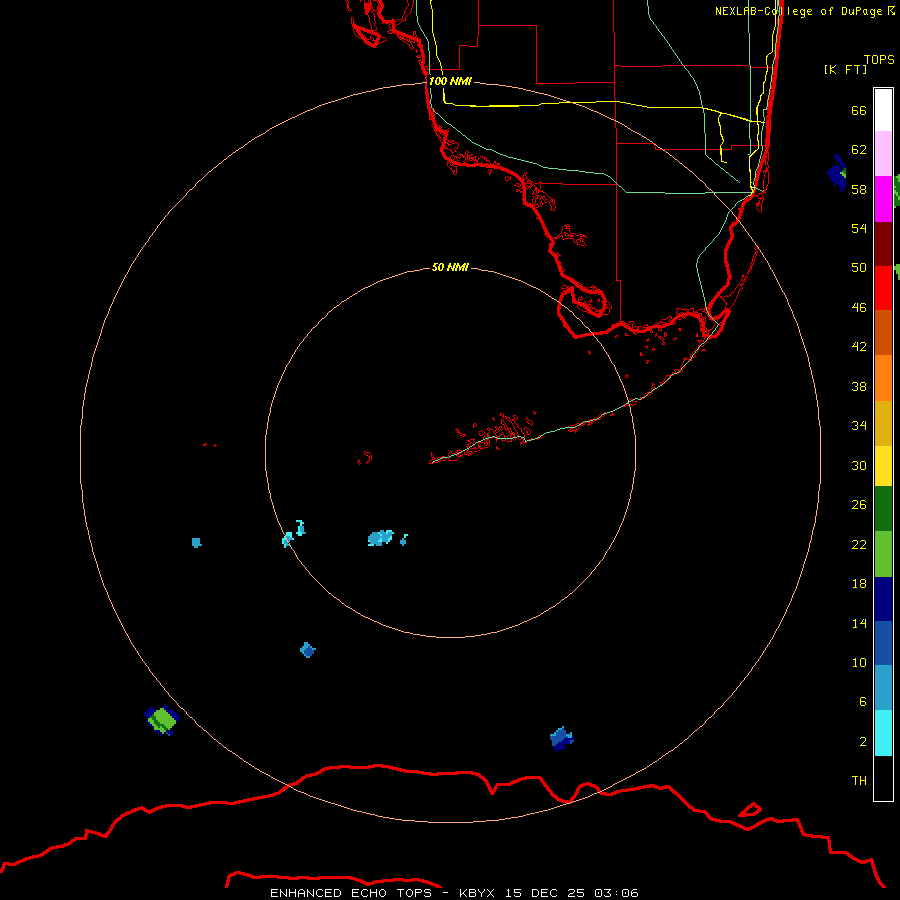Click the largest light-blue echo cluster inside the 50 NMI ring
The width and height of the screenshot is (900, 900).
click(381, 538)
